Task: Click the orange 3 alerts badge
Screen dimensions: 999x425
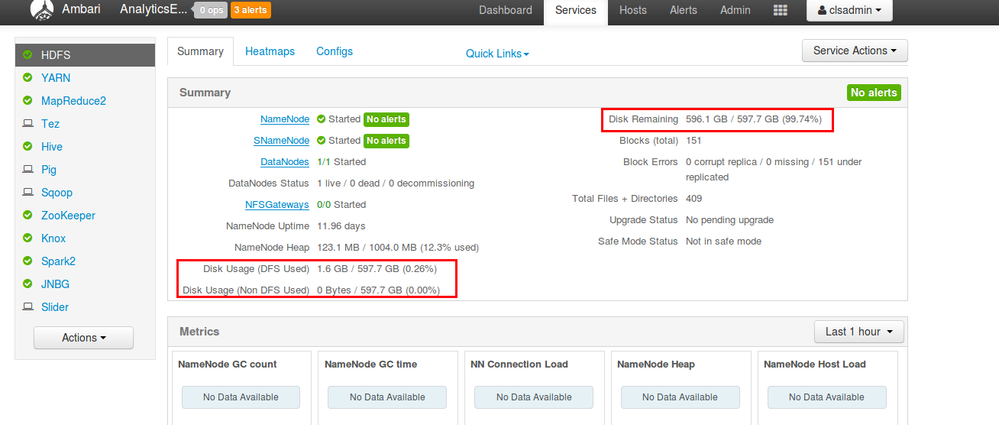Action: click(x=250, y=10)
